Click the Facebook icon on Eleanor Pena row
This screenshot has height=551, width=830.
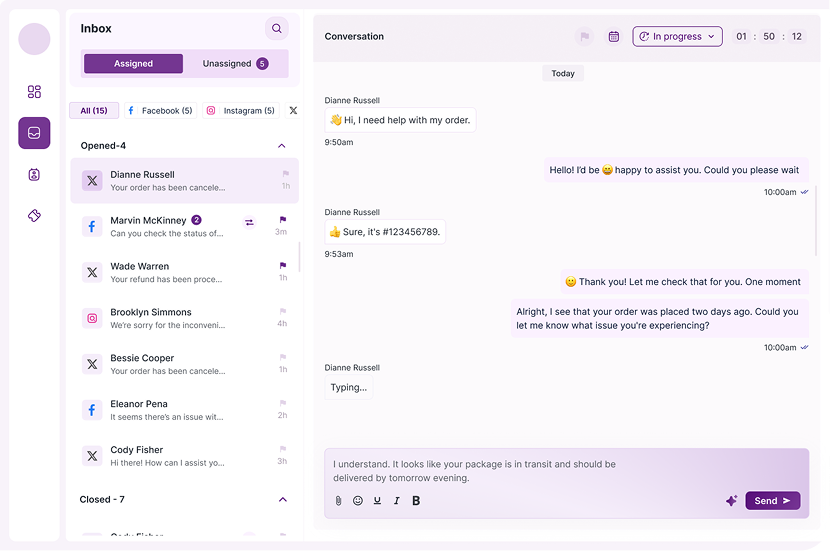tap(92, 410)
